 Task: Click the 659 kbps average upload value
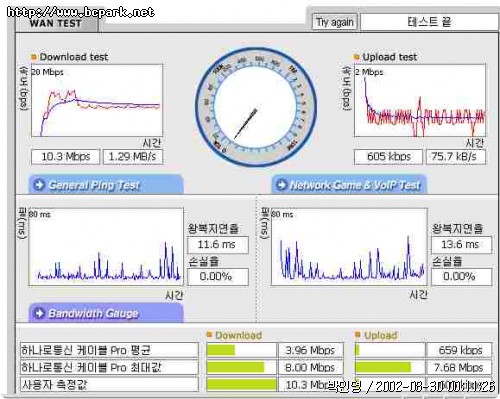coord(460,350)
